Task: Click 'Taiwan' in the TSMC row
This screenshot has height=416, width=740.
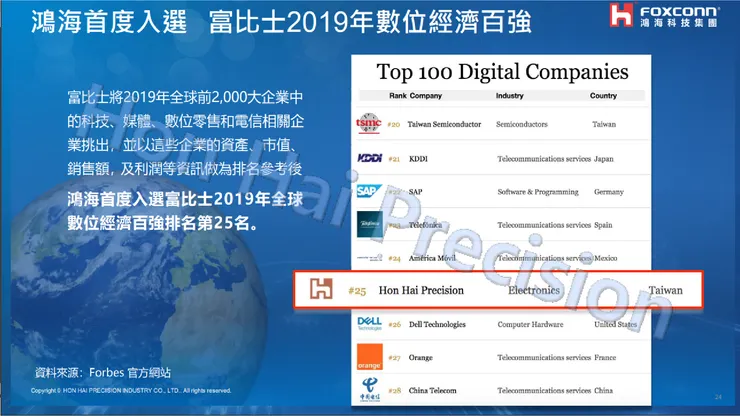Action: pos(604,124)
